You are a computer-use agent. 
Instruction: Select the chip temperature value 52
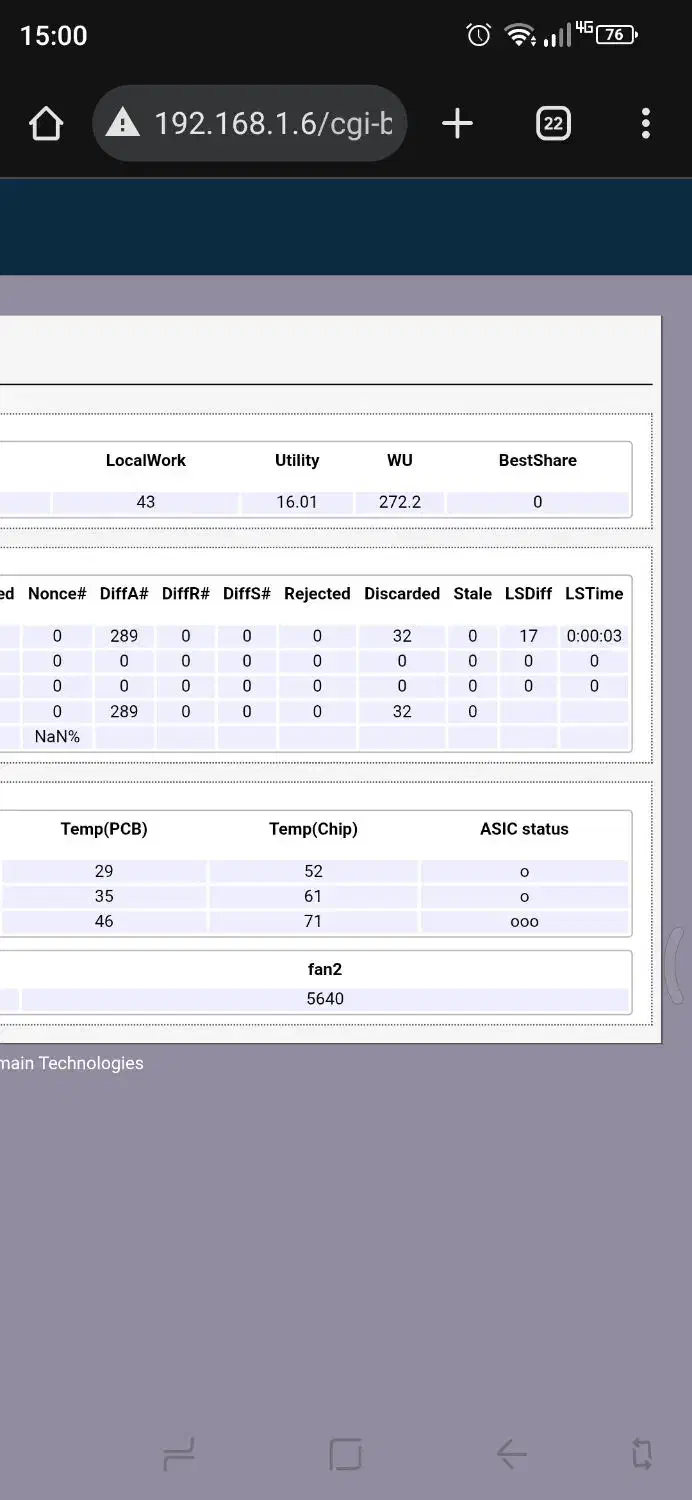(x=313, y=872)
